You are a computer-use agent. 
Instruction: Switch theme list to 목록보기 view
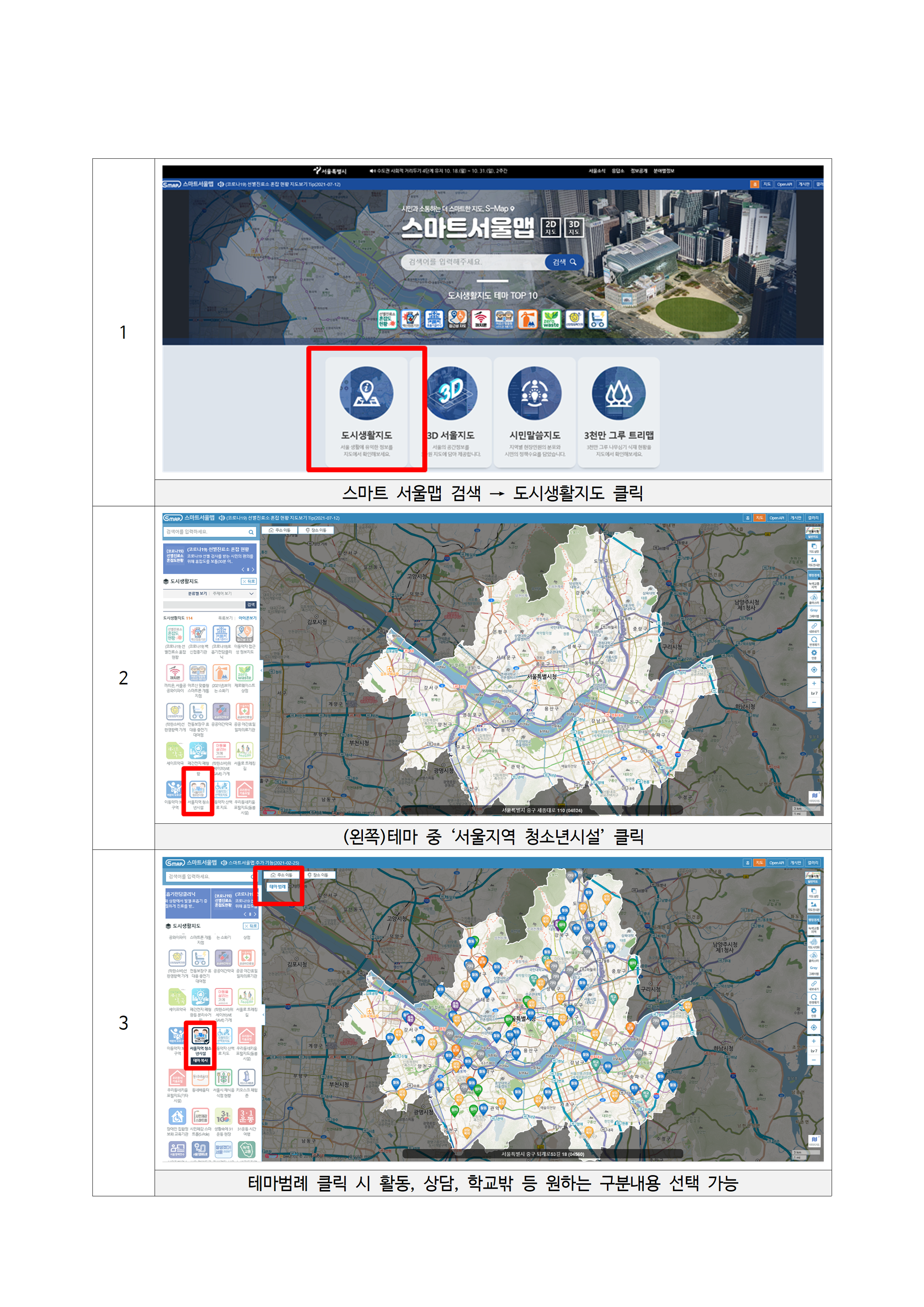pos(225,617)
